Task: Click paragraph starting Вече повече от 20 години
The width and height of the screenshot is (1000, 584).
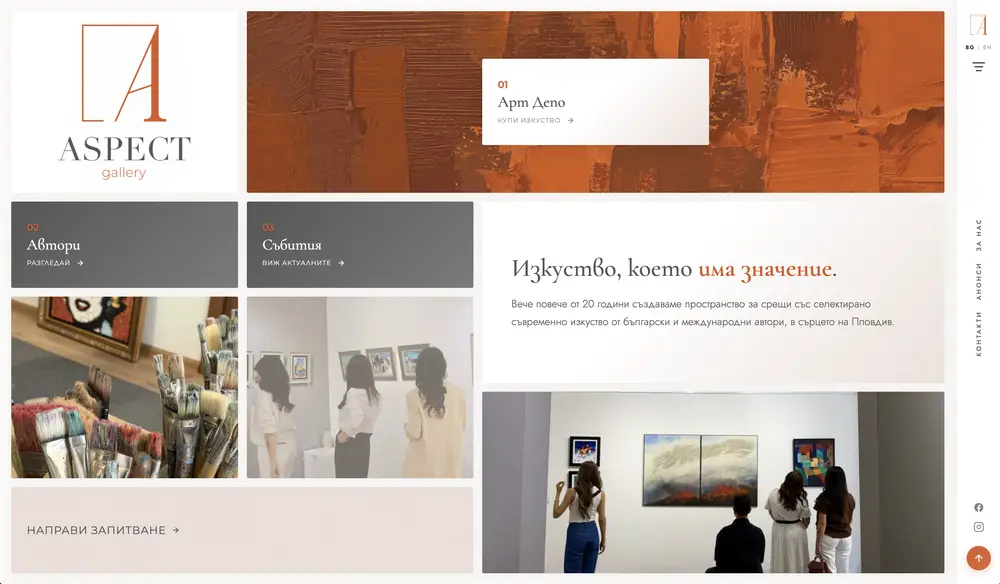Action: click(x=702, y=313)
